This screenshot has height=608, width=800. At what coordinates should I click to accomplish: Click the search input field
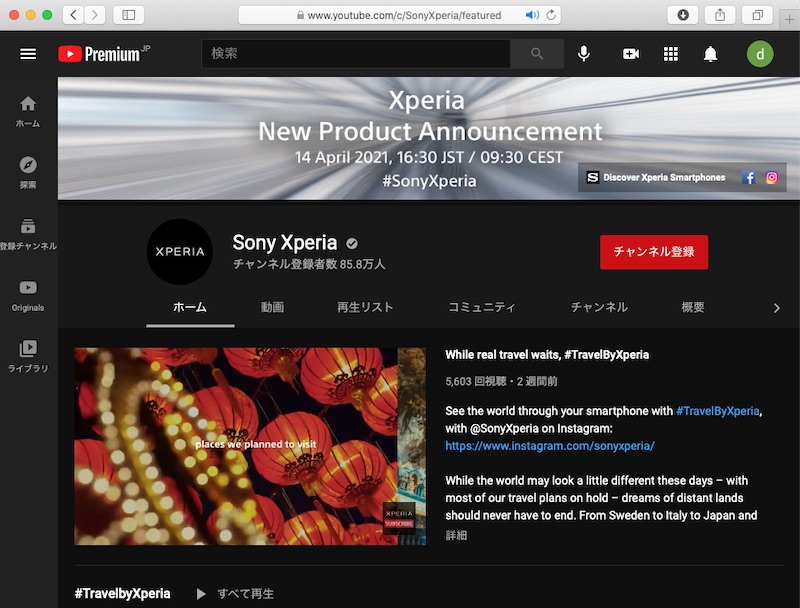click(350, 54)
